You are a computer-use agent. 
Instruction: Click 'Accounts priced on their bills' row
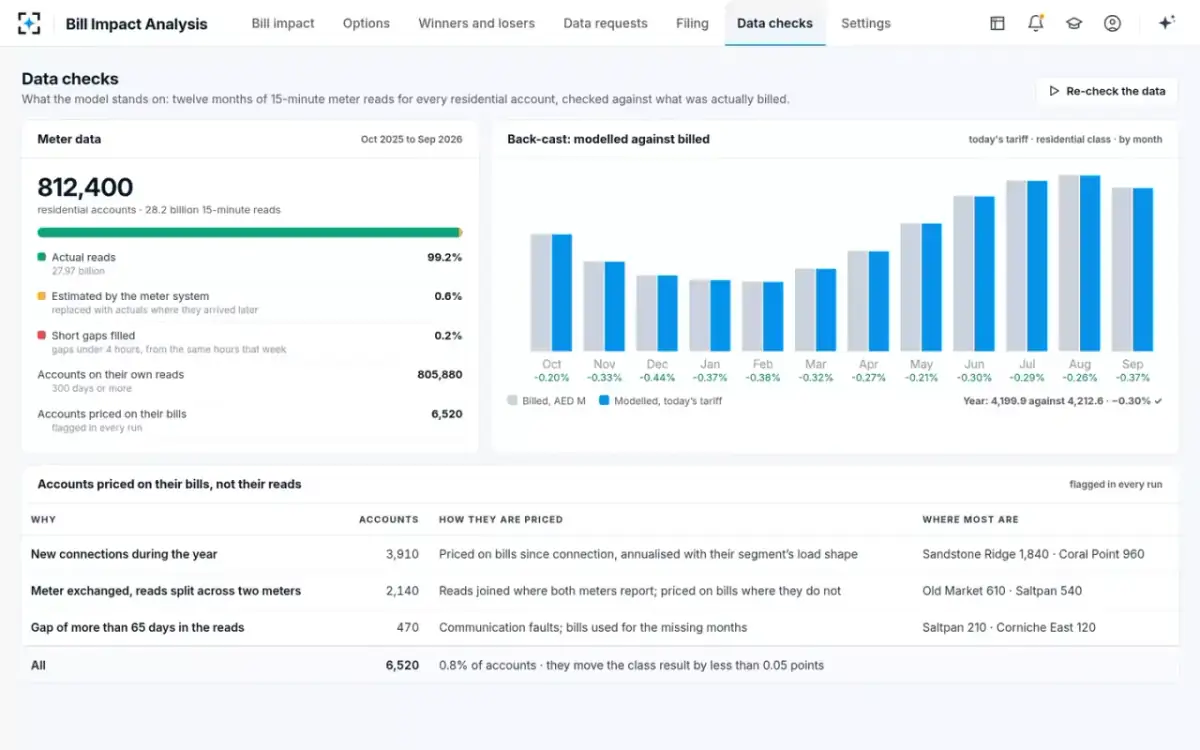click(x=250, y=420)
